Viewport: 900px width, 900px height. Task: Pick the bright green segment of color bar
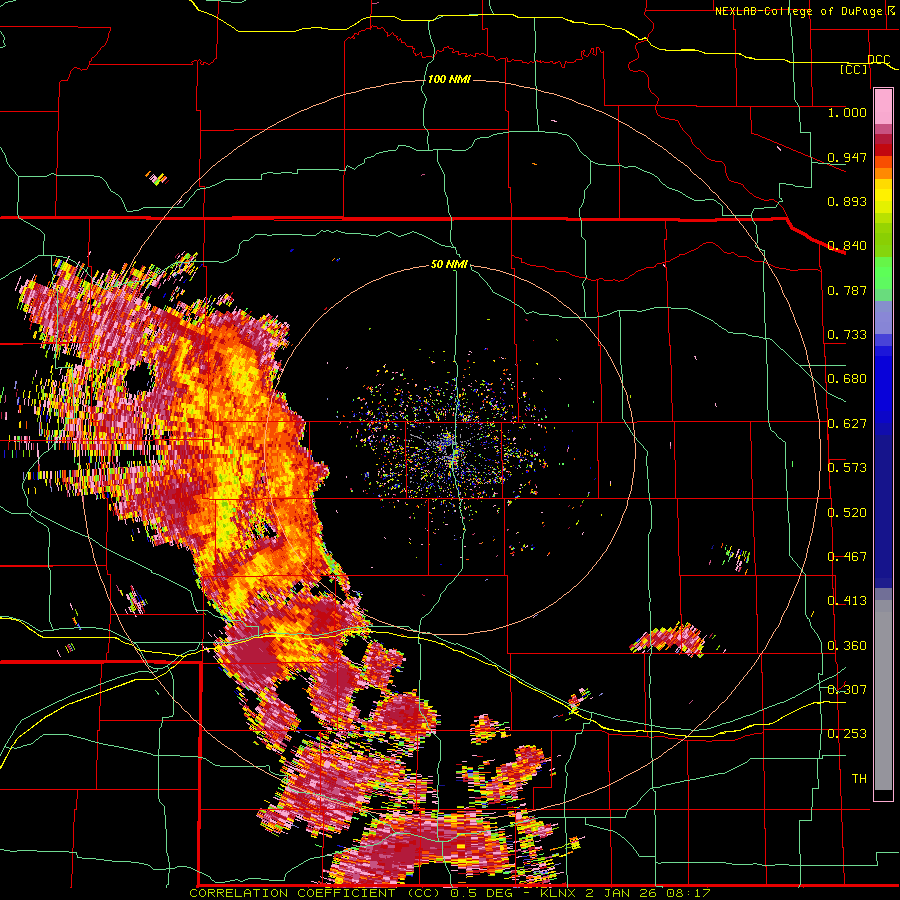click(883, 273)
